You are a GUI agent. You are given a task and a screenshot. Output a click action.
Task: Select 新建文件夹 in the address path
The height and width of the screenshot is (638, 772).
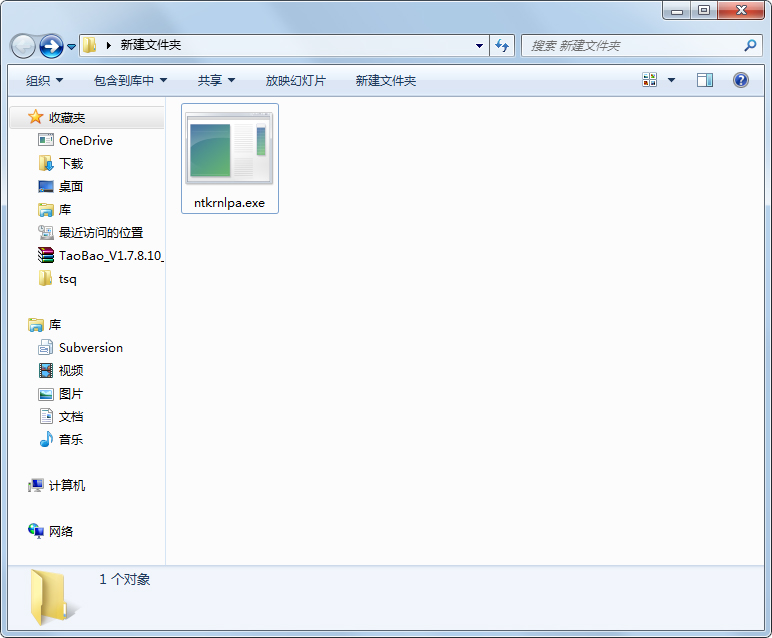coord(151,45)
